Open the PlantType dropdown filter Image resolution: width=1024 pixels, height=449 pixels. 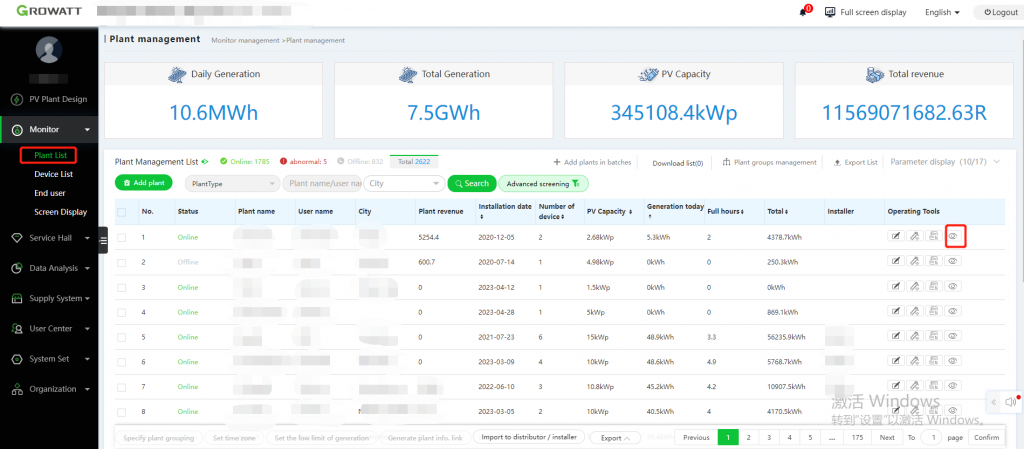232,183
